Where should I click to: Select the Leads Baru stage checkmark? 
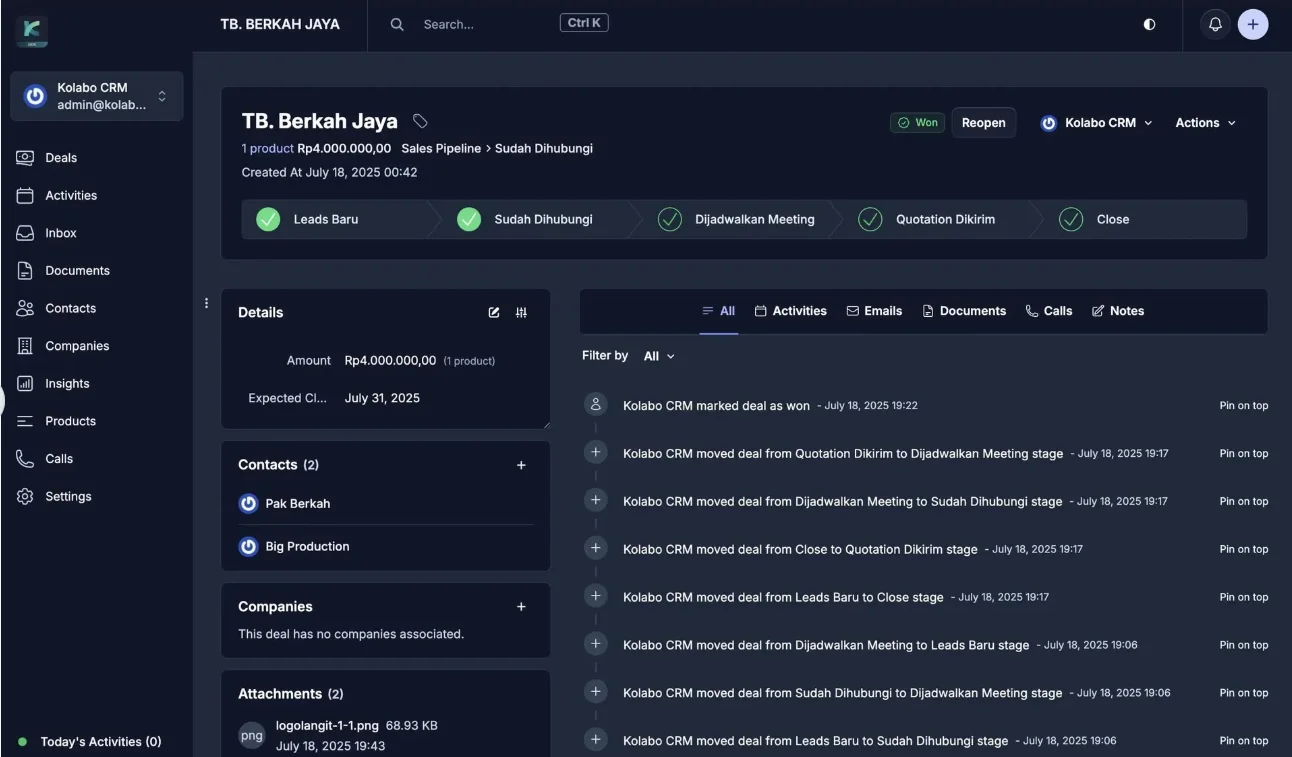[268, 219]
